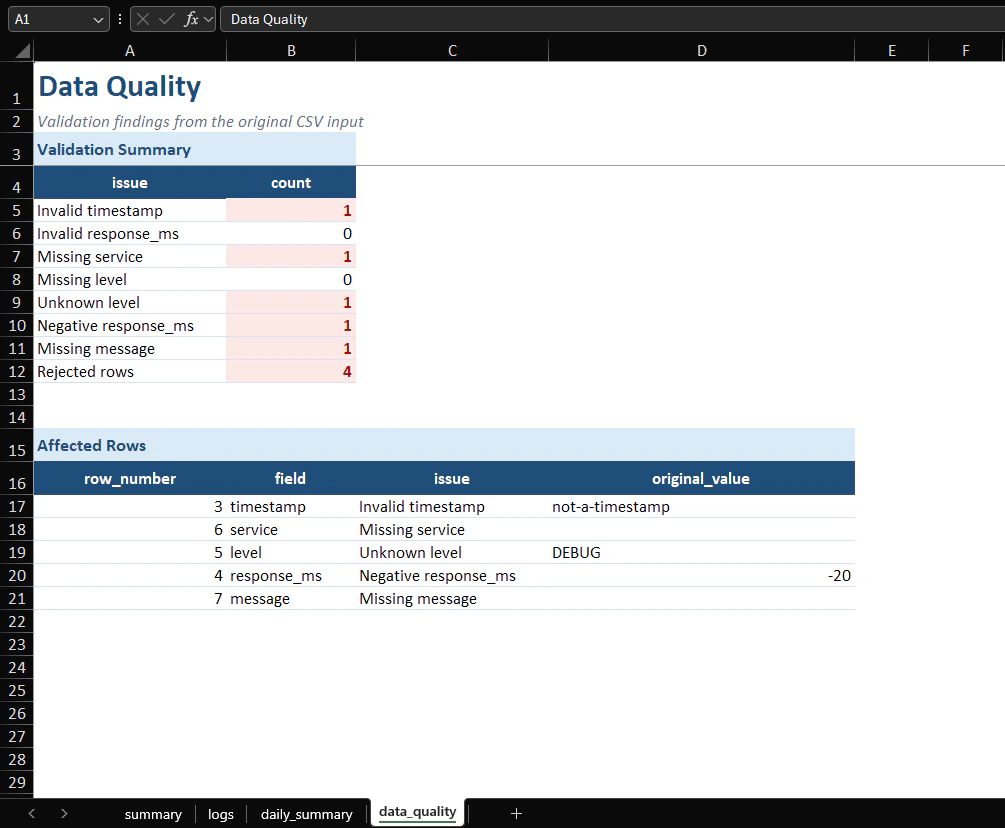The width and height of the screenshot is (1005, 828).
Task: Click the Rejected rows cell
Action: point(129,372)
